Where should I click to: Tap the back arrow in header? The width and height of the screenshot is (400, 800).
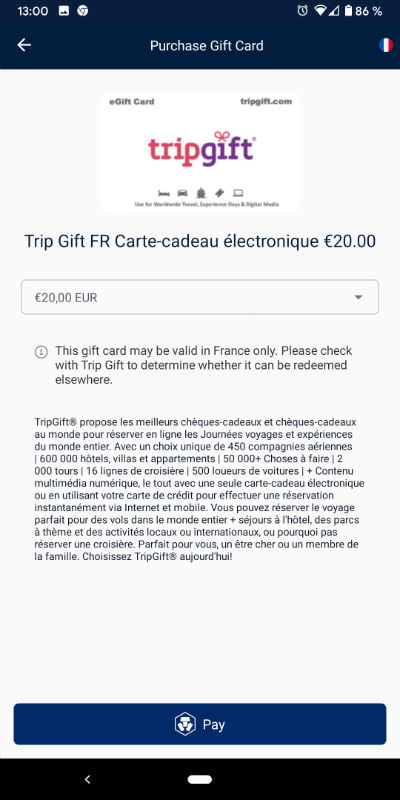coord(24,45)
